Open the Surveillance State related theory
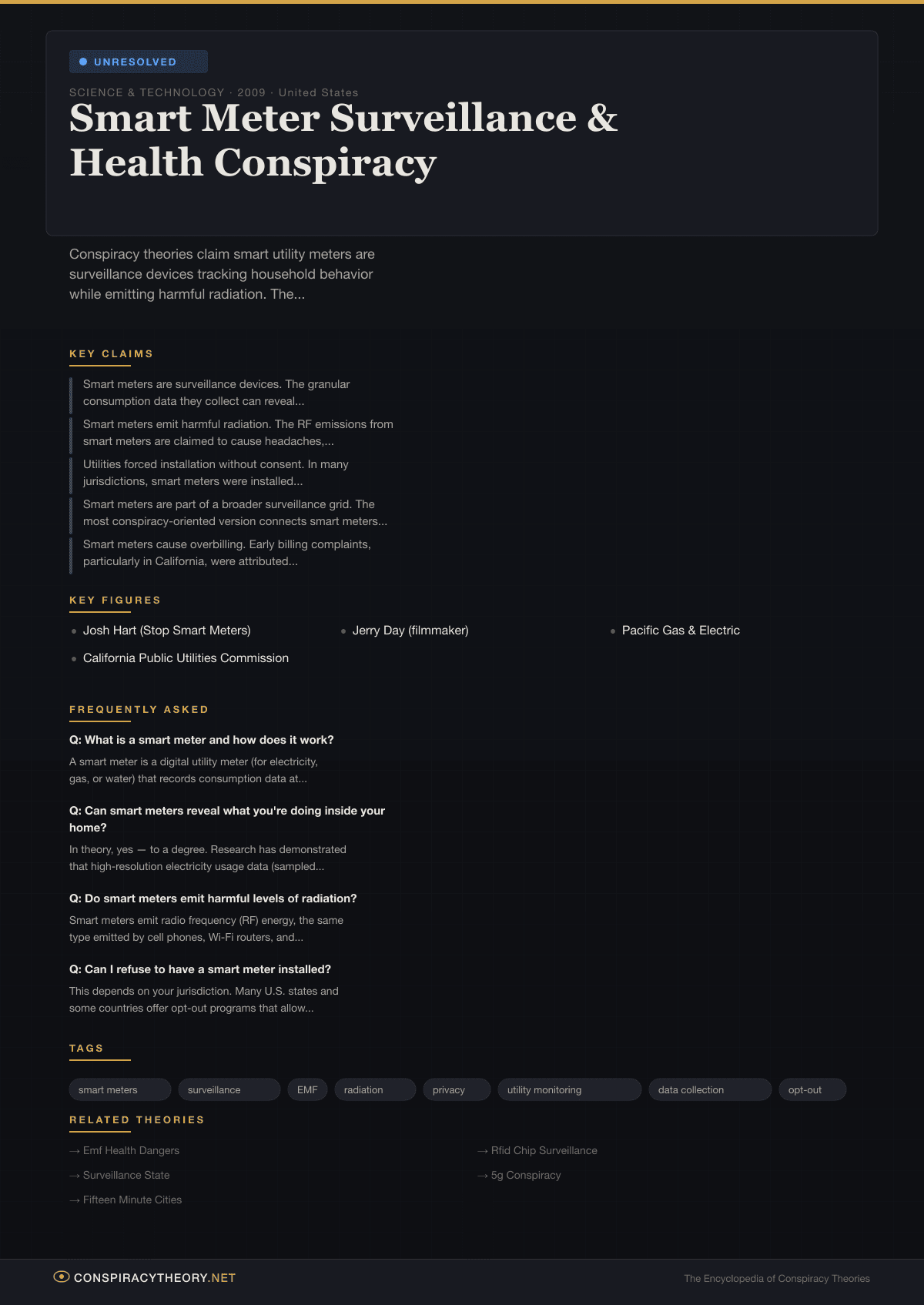 click(126, 1175)
